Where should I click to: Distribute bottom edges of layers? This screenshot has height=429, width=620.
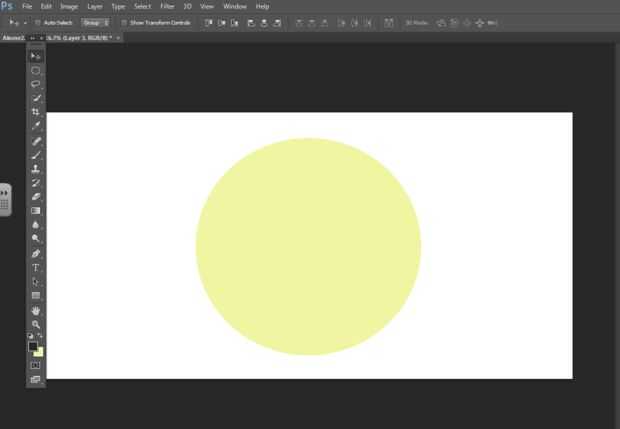click(324, 23)
